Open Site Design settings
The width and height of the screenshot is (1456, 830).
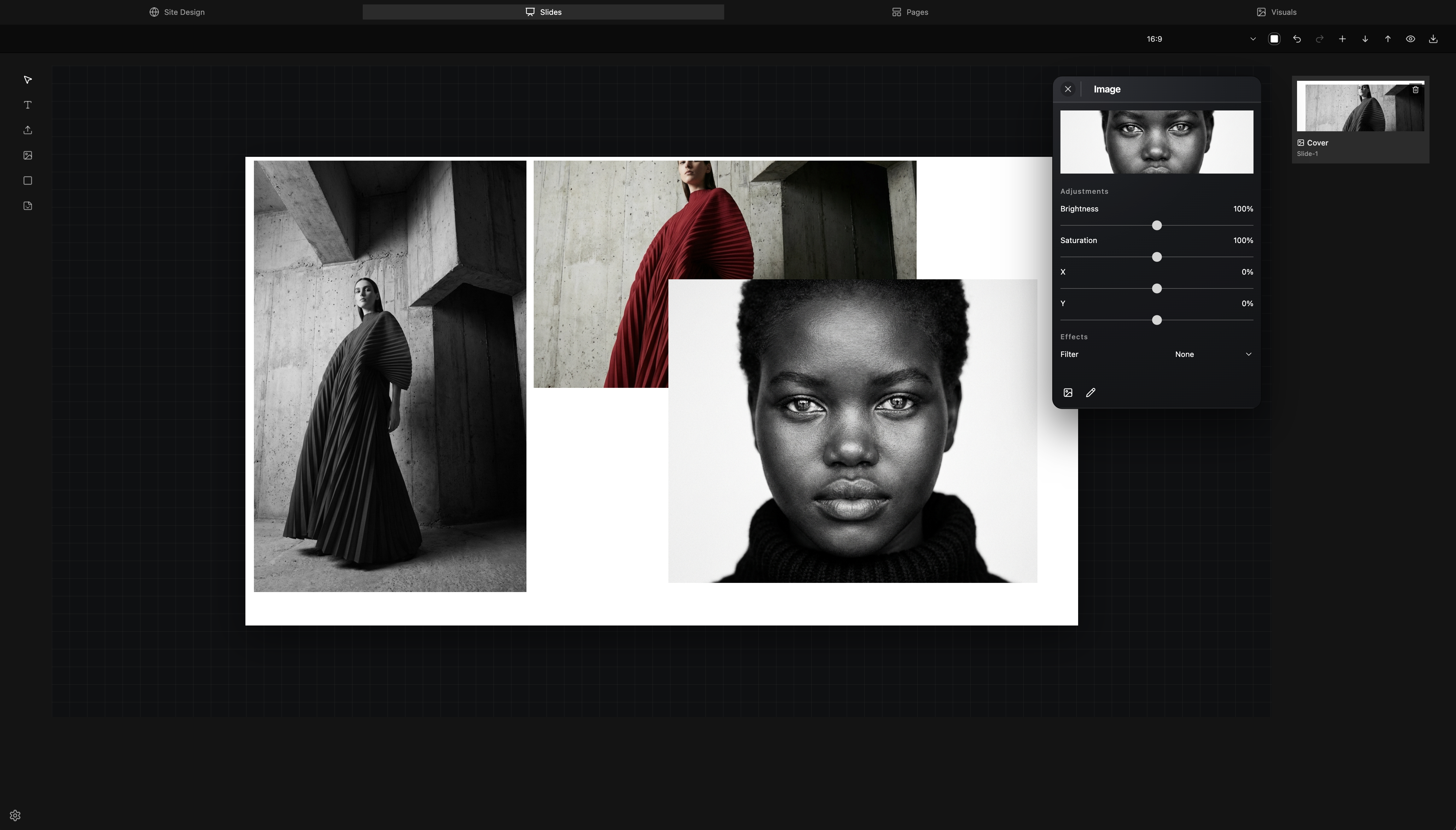(x=177, y=11)
